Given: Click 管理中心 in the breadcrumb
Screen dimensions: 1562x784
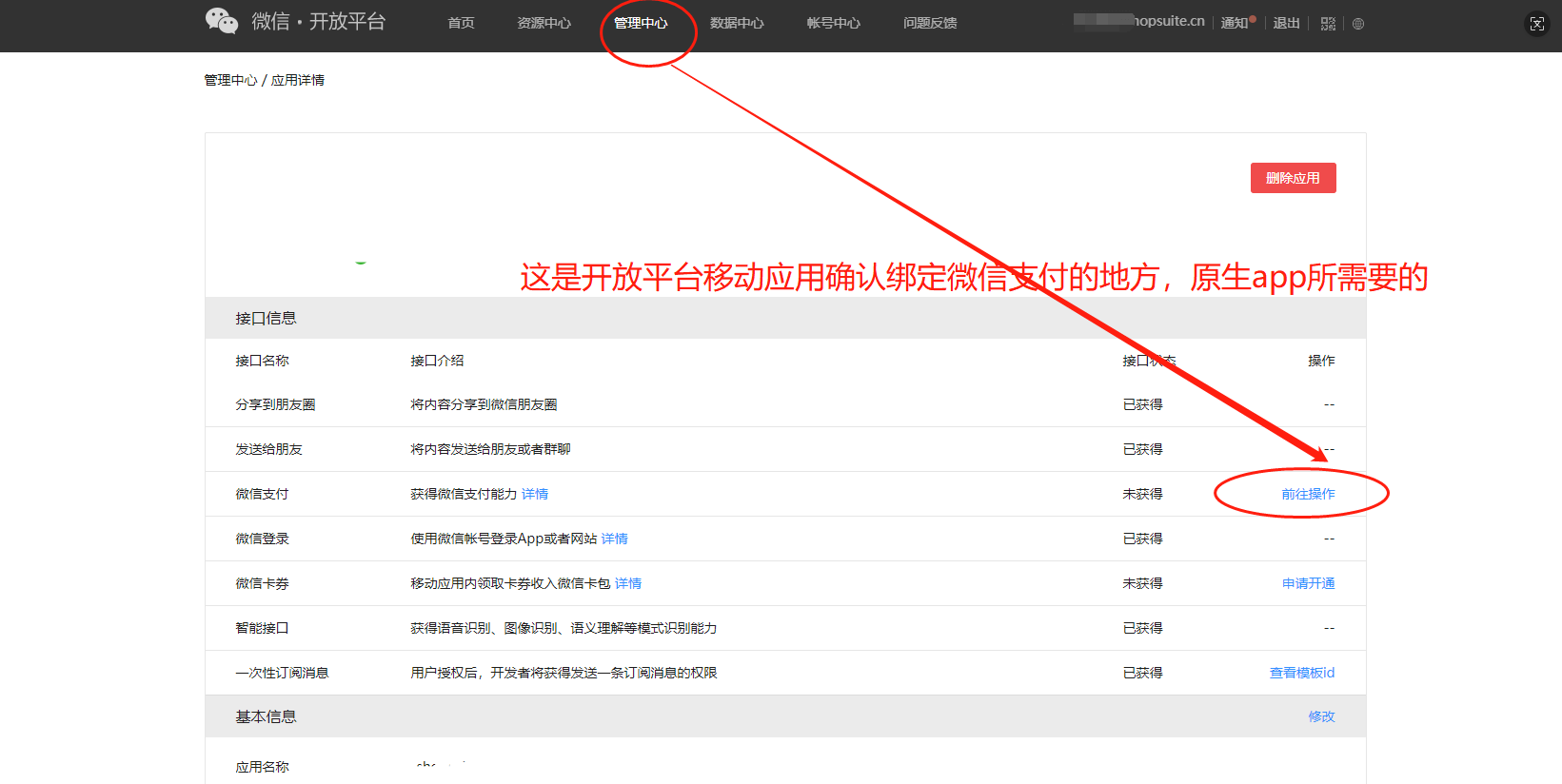Looking at the screenshot, I should click(x=230, y=80).
